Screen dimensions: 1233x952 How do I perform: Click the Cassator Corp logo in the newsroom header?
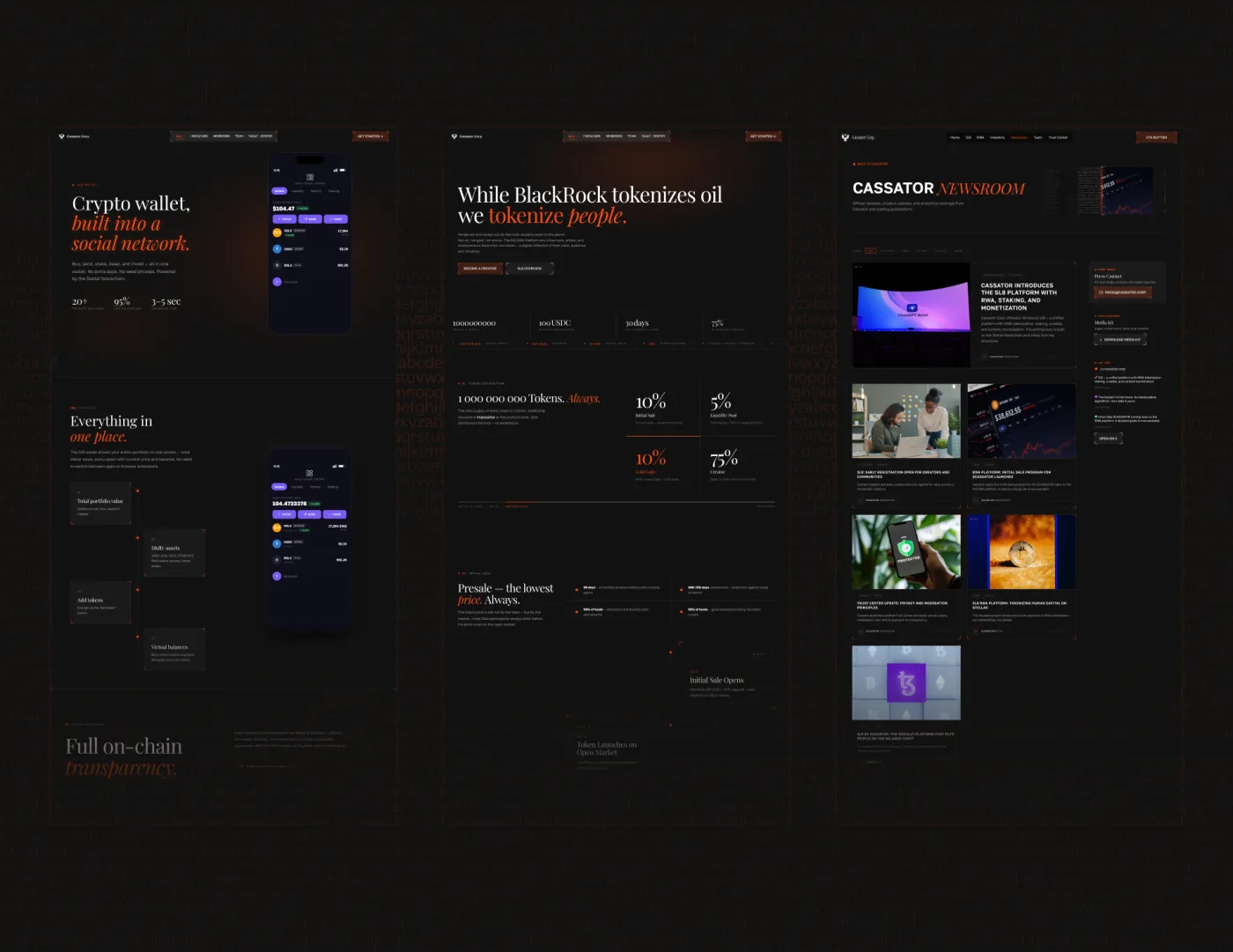pos(858,137)
